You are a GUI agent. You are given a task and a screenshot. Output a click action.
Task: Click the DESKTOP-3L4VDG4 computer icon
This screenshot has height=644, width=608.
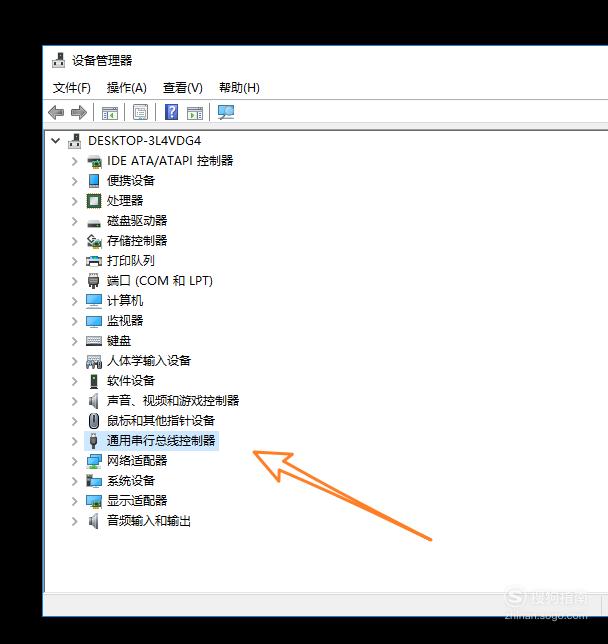[x=74, y=141]
